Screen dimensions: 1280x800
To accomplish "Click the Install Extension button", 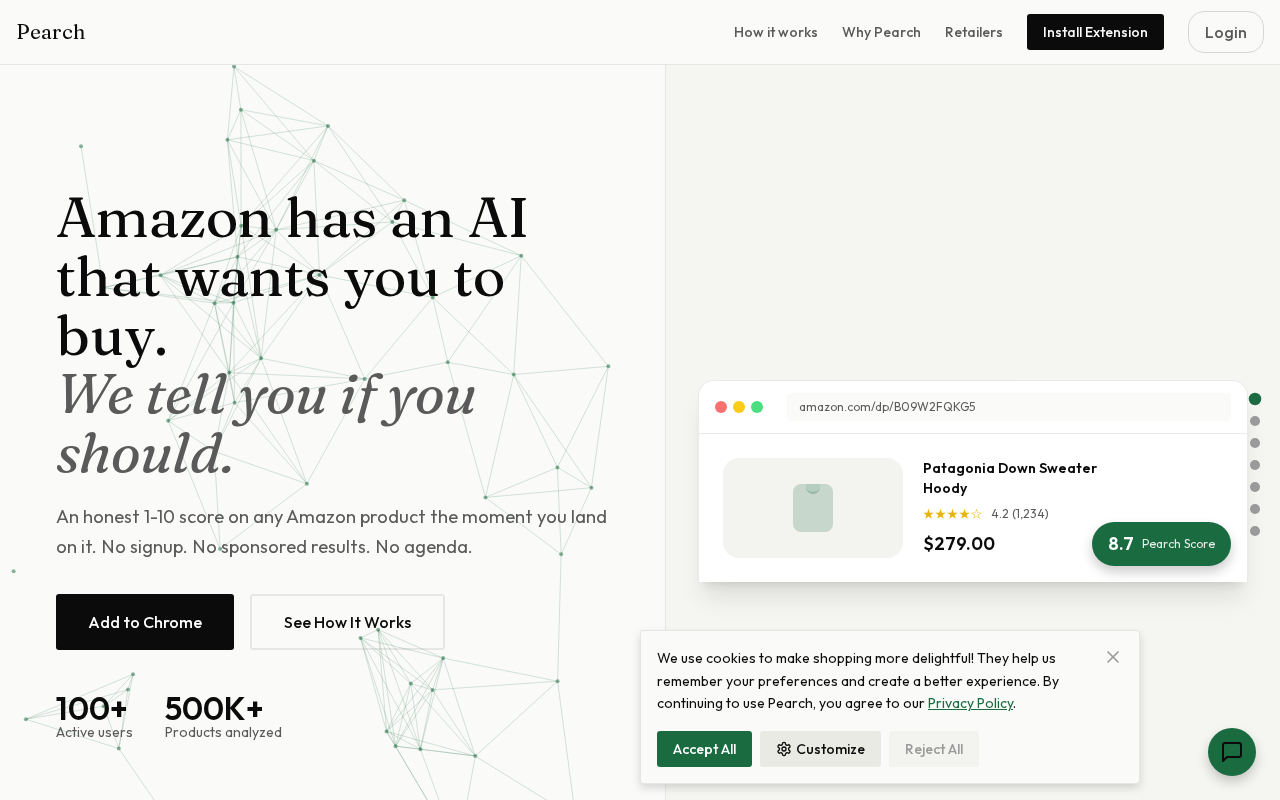I will click(1095, 32).
